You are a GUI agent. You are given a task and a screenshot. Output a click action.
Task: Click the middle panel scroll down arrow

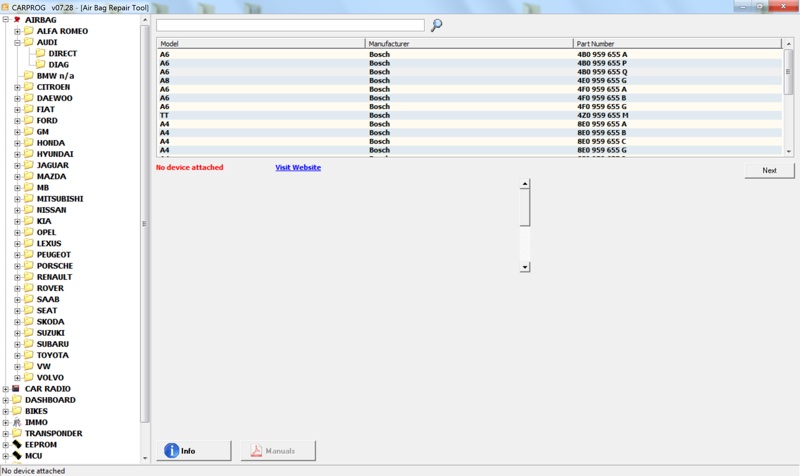525,267
